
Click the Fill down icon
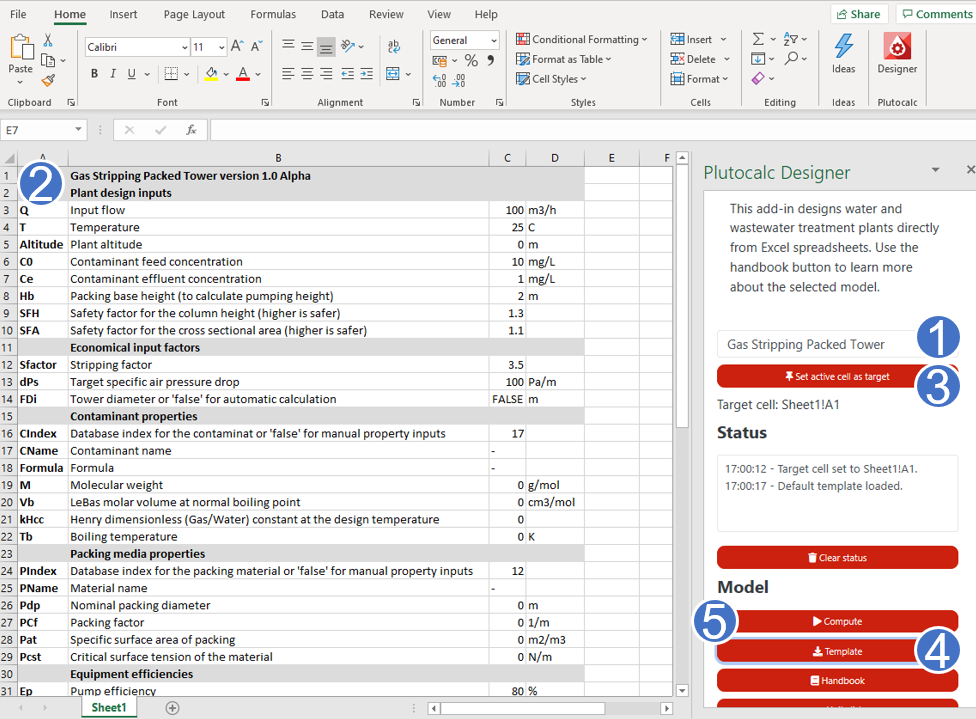point(758,59)
